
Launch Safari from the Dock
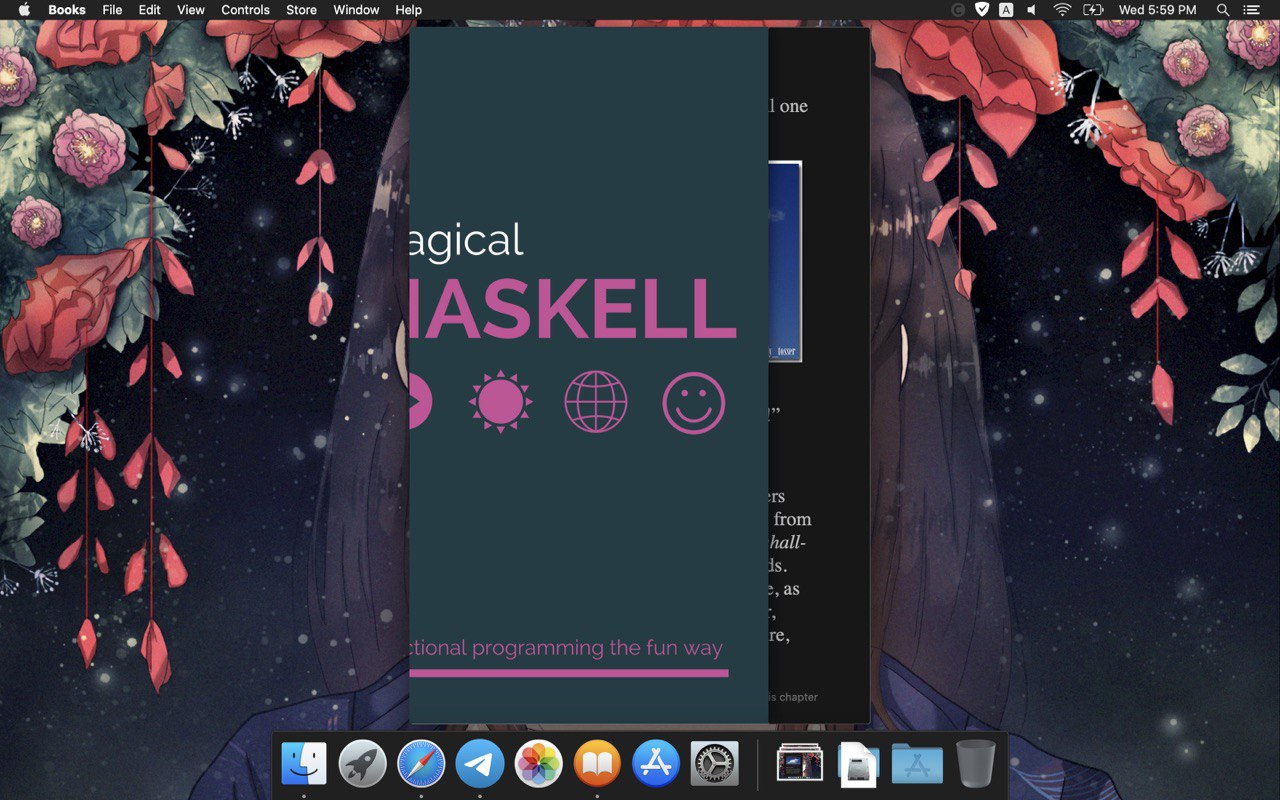421,764
